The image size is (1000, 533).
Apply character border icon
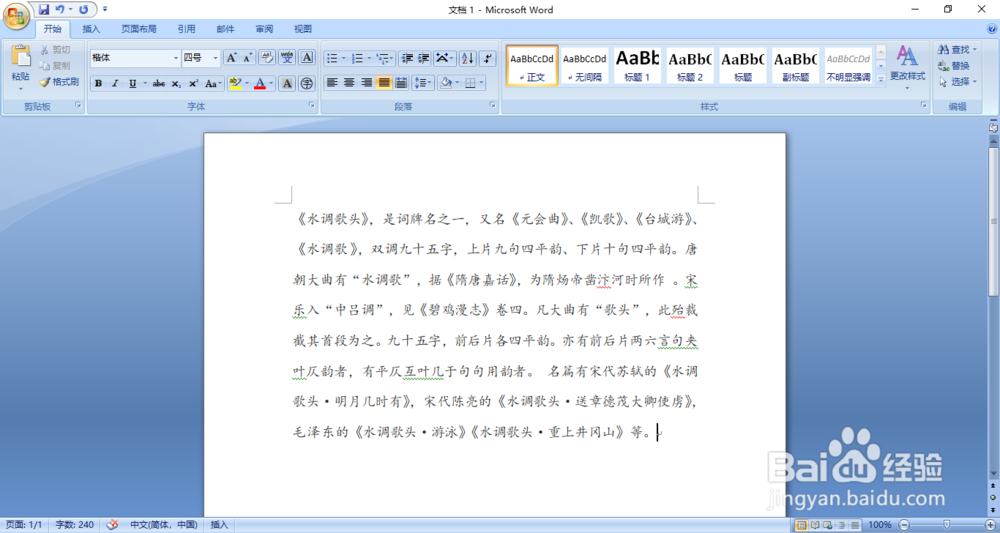coord(307,58)
